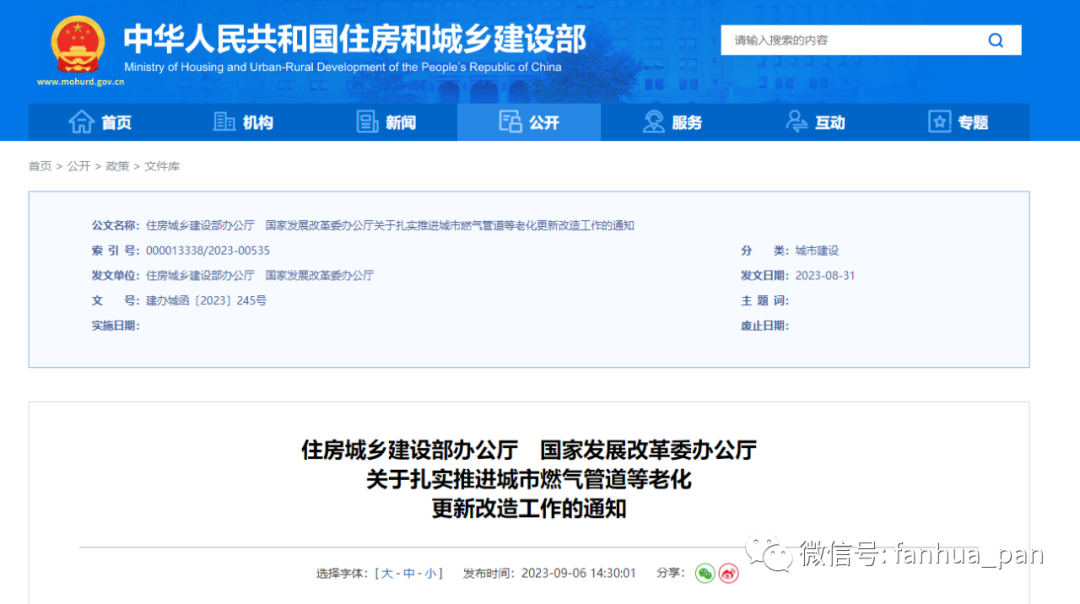Click the star badge icon beside 专题
This screenshot has width=1080, height=604.
coord(938,121)
